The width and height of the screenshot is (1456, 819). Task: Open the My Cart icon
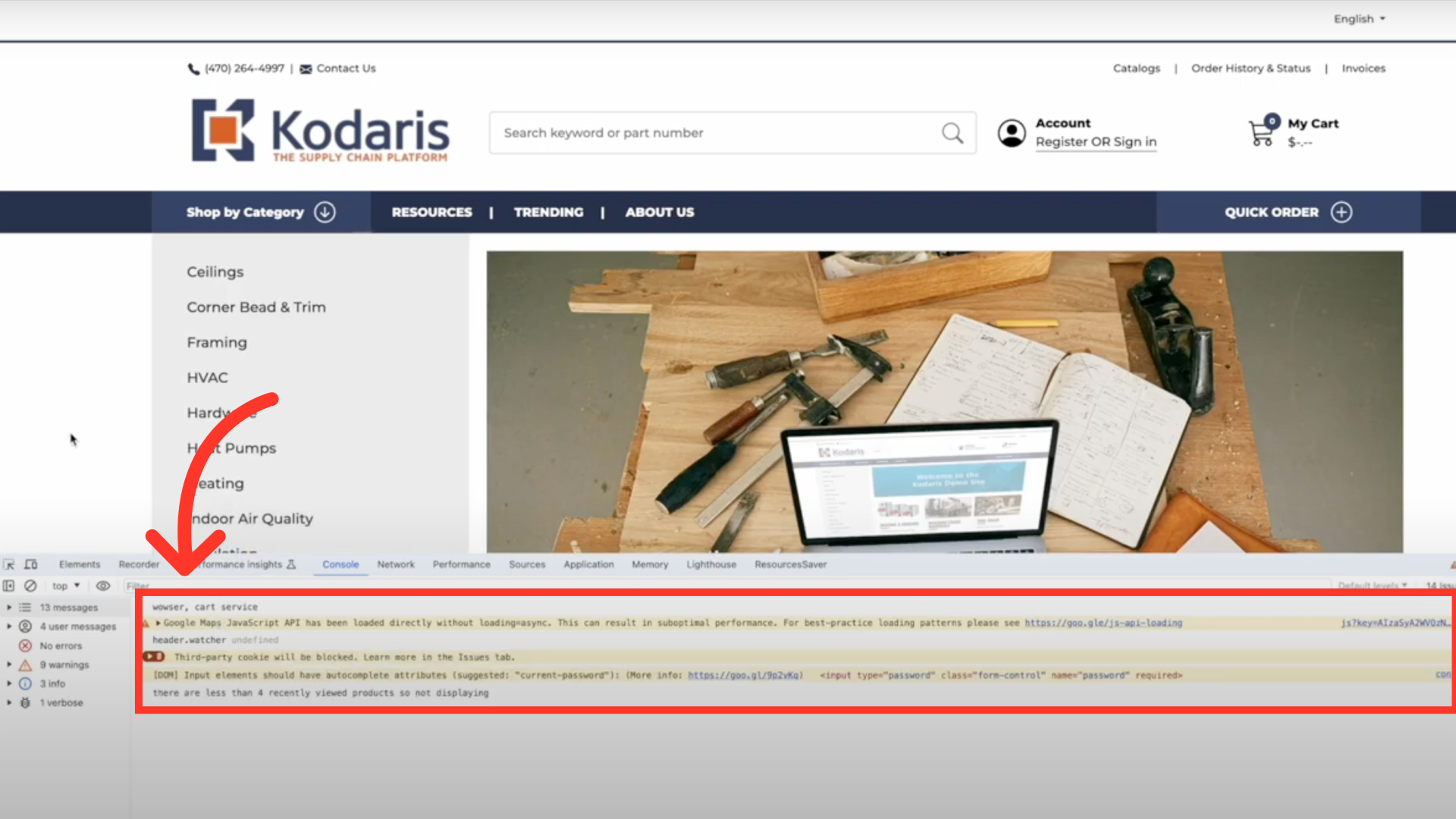click(x=1262, y=132)
